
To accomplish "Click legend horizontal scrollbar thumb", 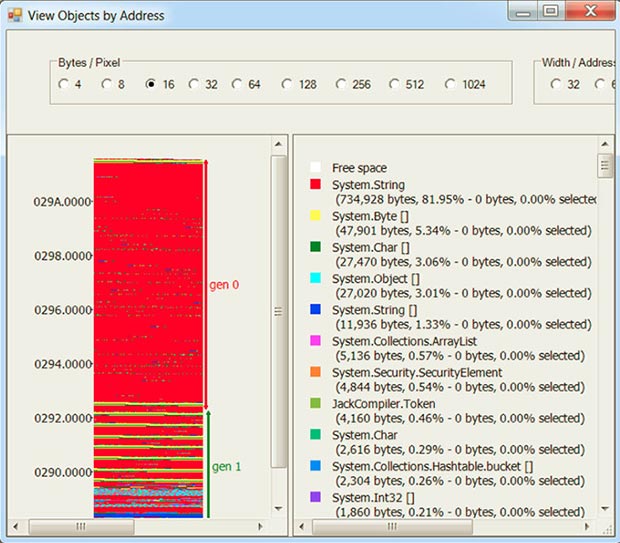I will click(x=392, y=526).
